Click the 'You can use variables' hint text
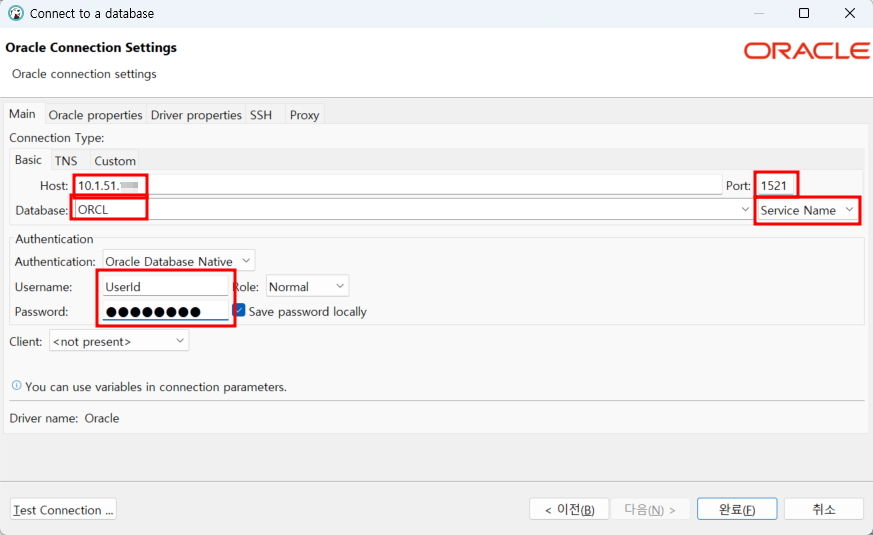873x535 pixels. pyautogui.click(x=156, y=386)
